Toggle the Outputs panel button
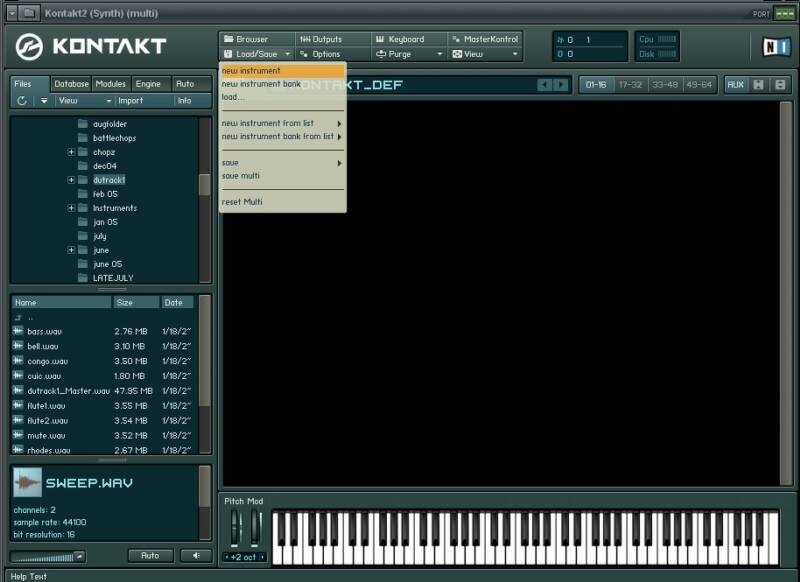 coord(334,39)
